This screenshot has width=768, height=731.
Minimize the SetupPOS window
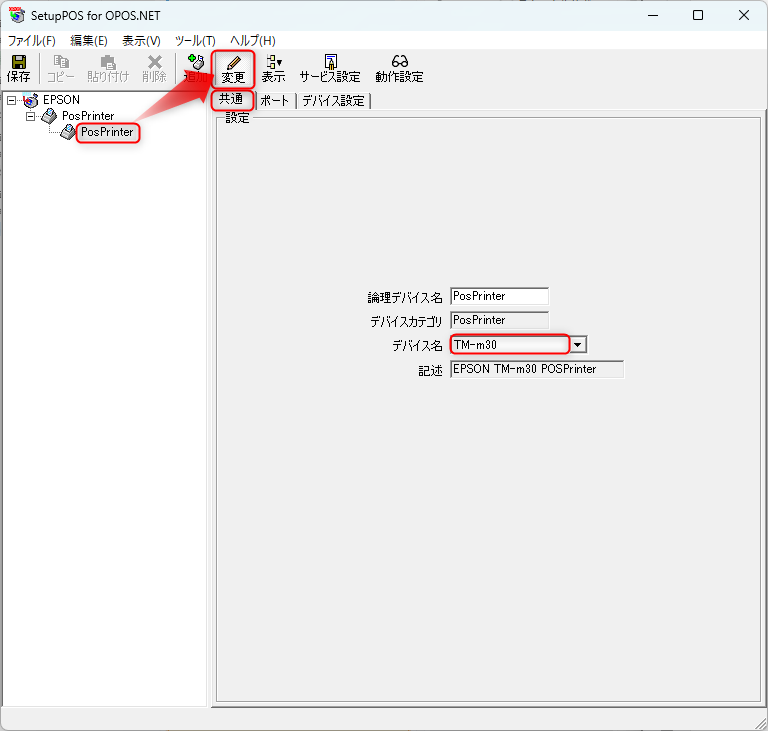point(653,15)
